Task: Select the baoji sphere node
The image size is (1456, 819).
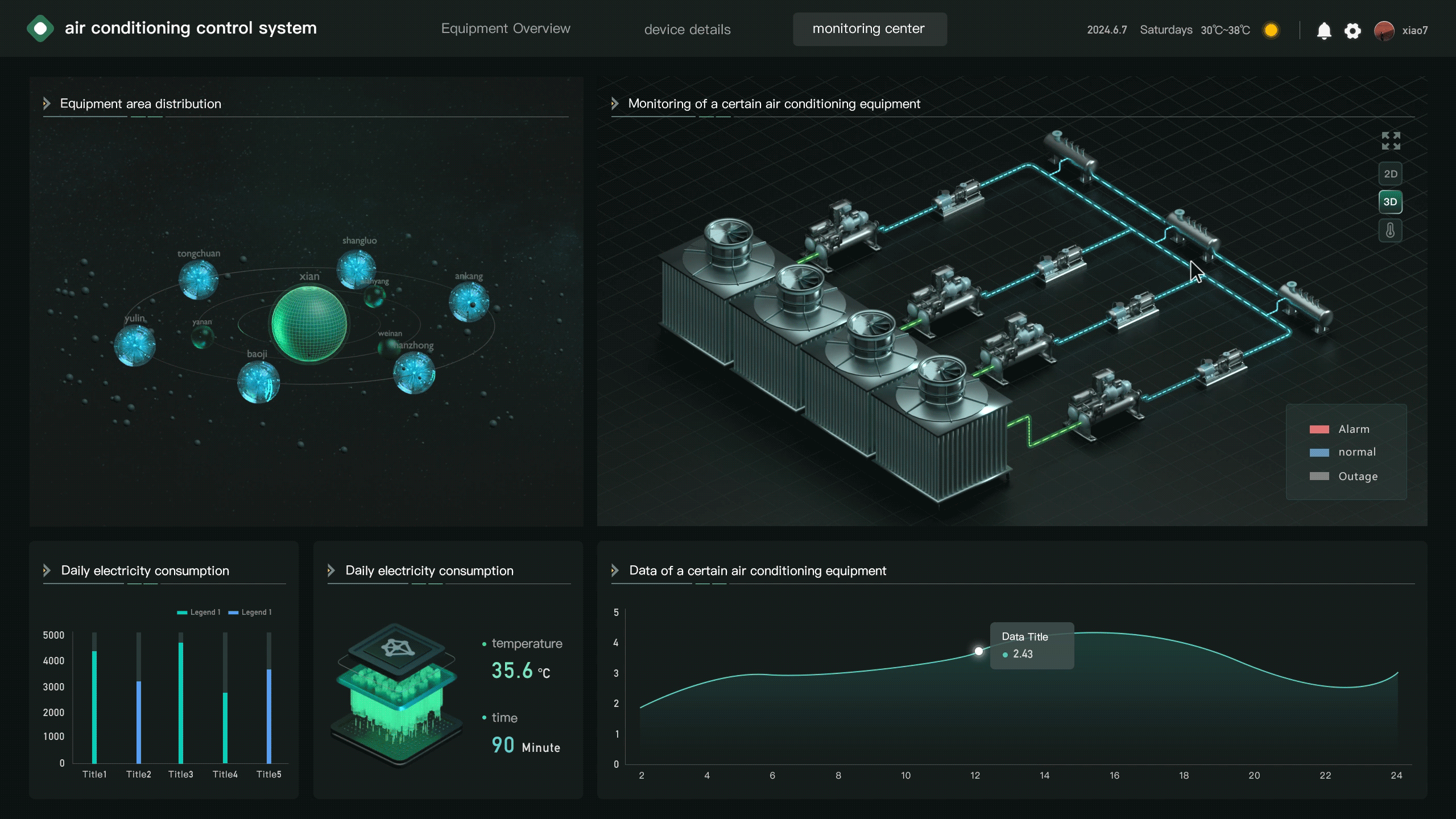Action: click(258, 382)
